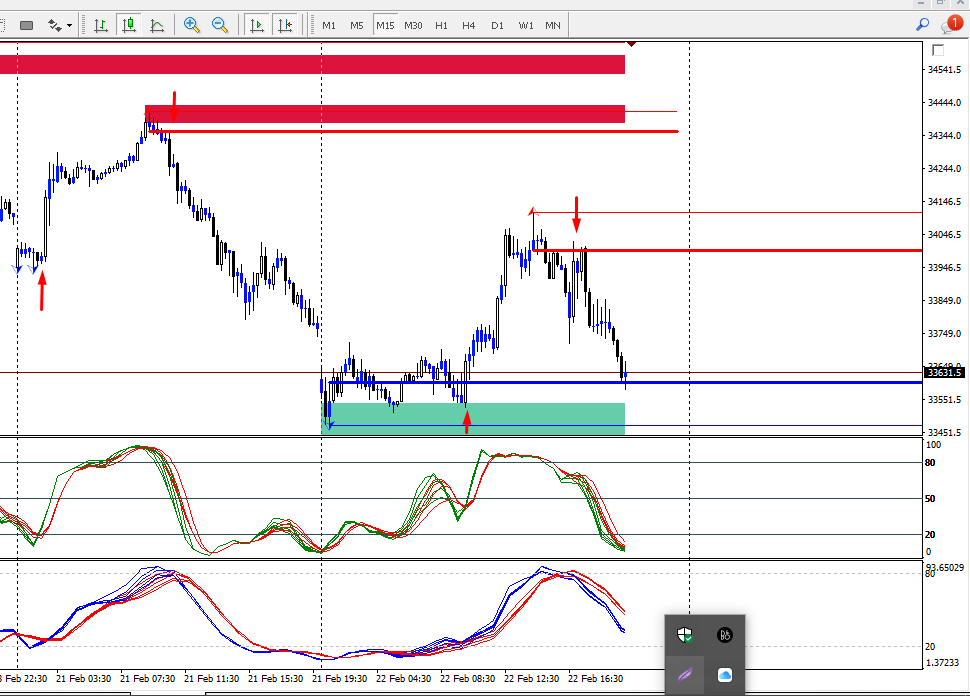Open Windows Security shield tray icon
970x696 pixels.
pyautogui.click(x=684, y=635)
